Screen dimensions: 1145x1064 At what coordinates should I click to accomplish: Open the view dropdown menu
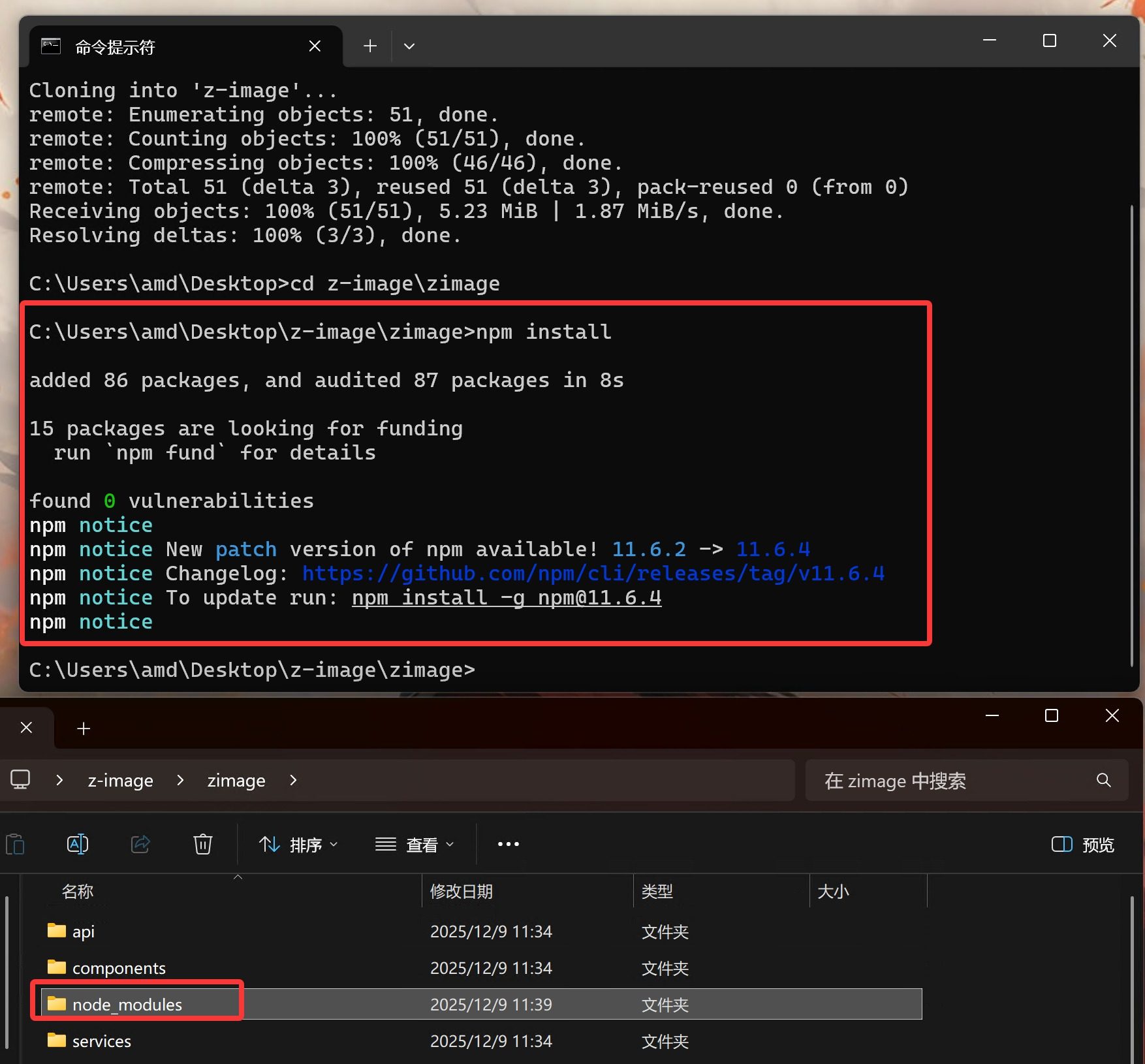415,845
